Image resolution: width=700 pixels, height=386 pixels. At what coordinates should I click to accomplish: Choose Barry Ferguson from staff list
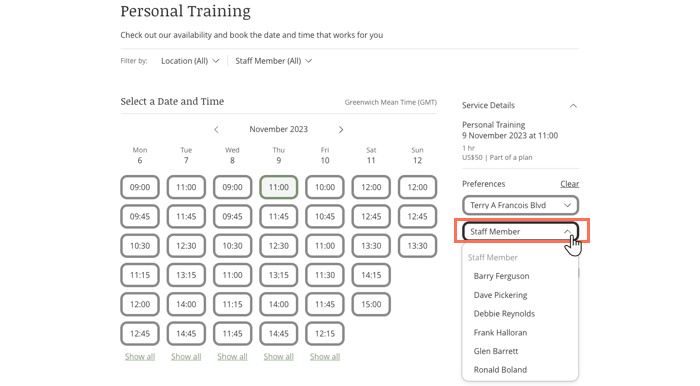[x=501, y=276]
